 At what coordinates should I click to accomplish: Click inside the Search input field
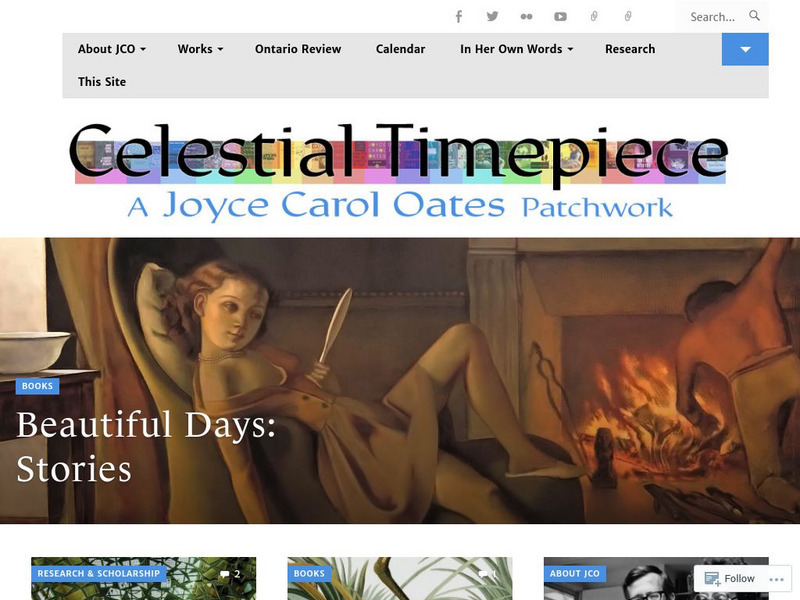(x=710, y=15)
